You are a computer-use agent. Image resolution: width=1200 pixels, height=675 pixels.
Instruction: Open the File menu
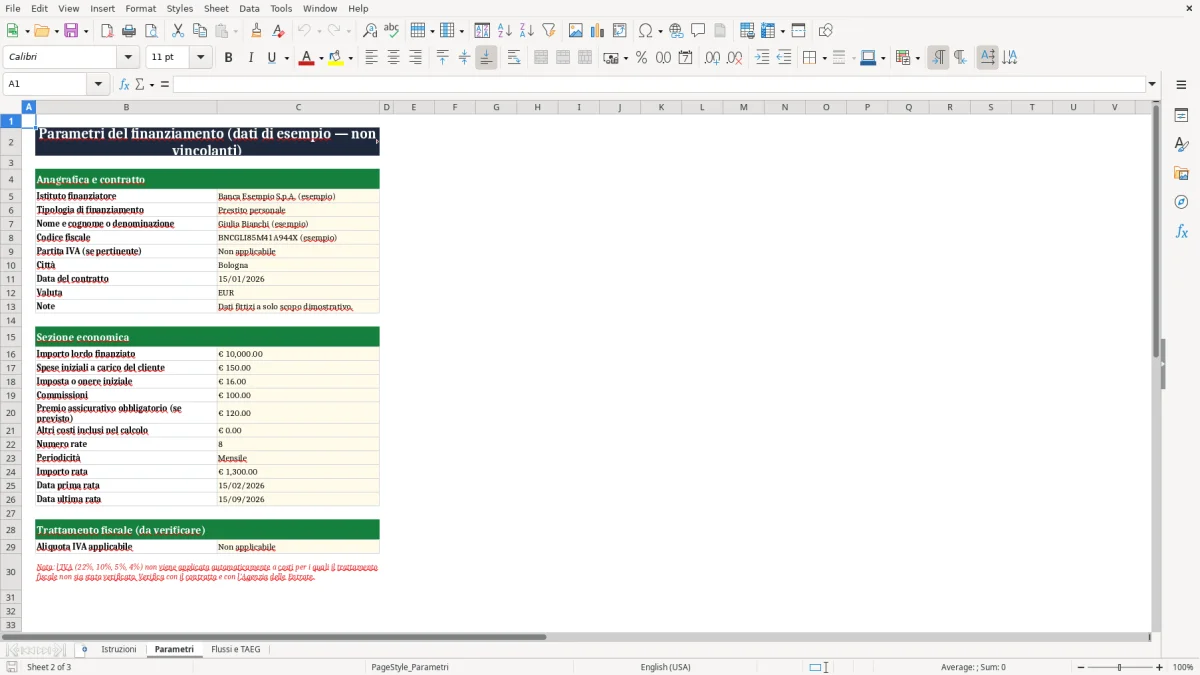(x=13, y=8)
